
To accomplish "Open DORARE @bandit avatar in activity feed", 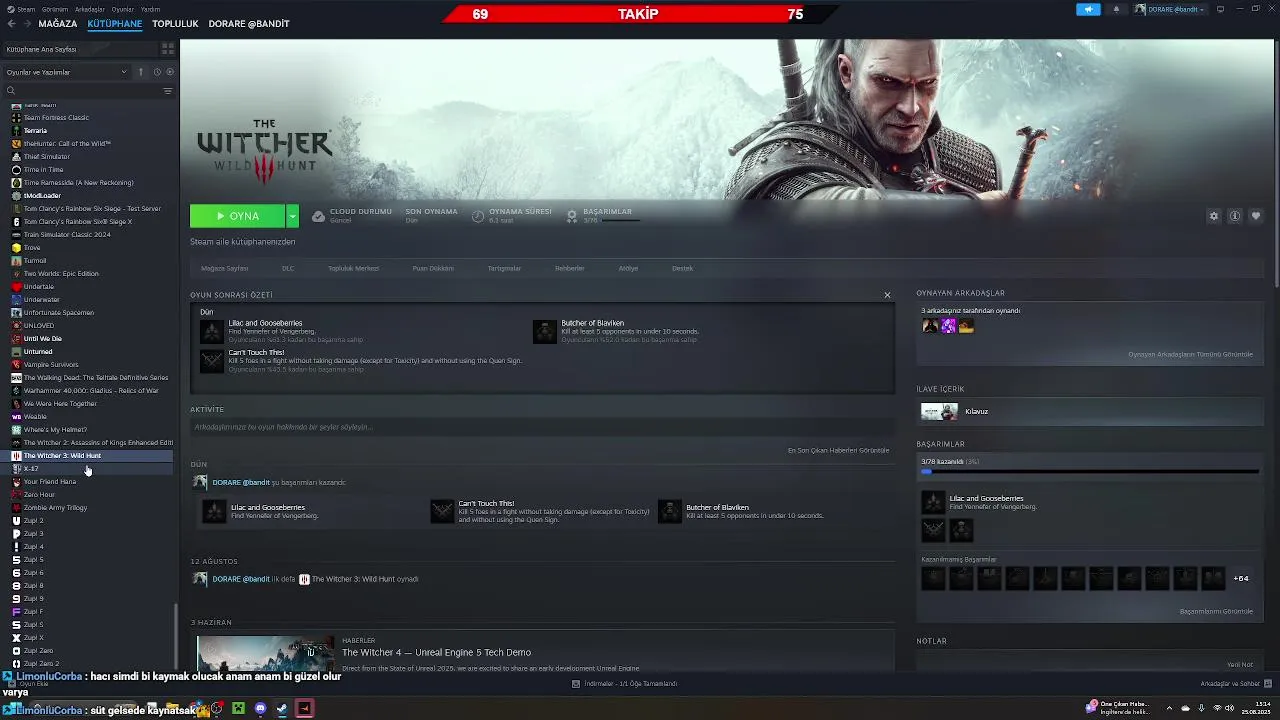I will click(200, 482).
